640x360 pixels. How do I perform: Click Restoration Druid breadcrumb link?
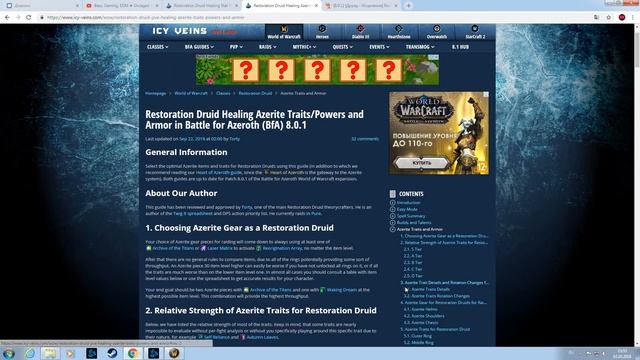[255, 93]
